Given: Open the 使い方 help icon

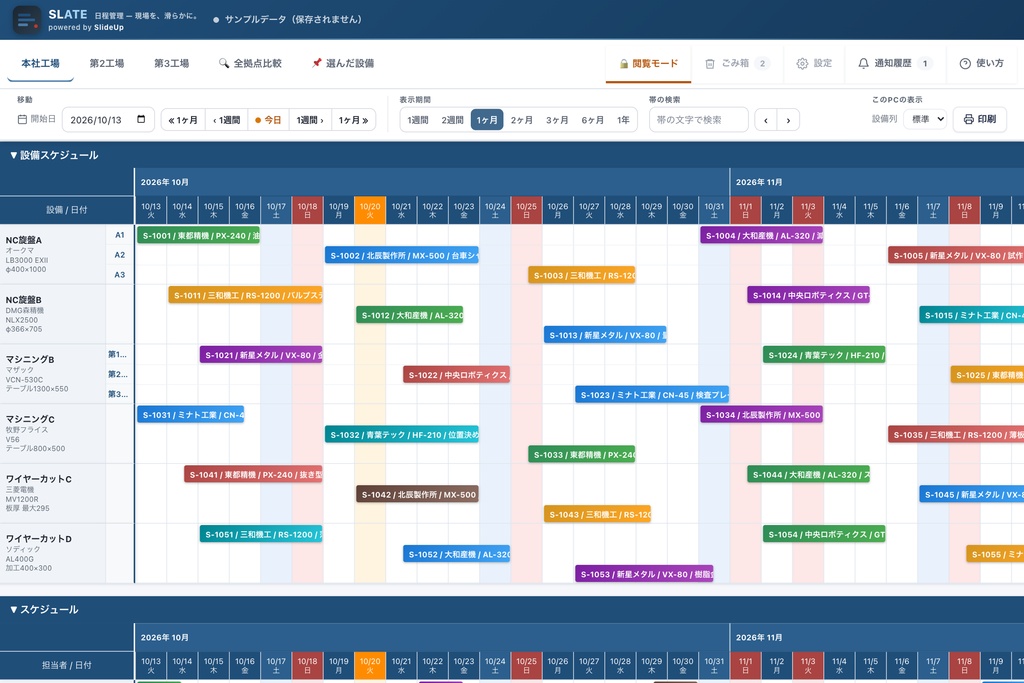Looking at the screenshot, I should tap(965, 63).
